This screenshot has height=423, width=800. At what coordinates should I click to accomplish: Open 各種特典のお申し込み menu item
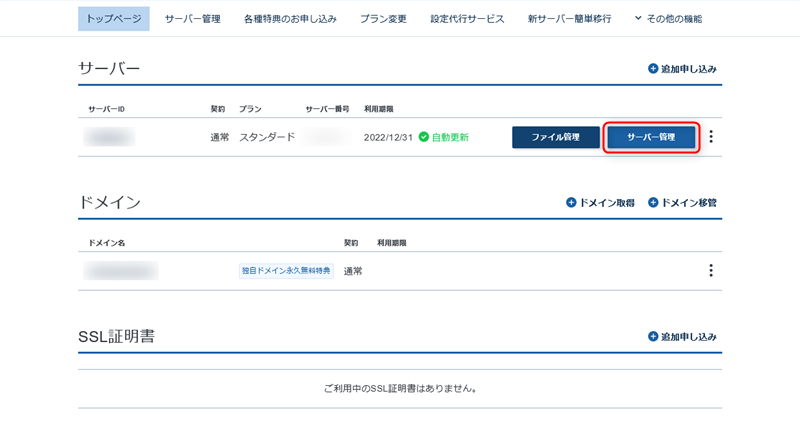[x=290, y=19]
